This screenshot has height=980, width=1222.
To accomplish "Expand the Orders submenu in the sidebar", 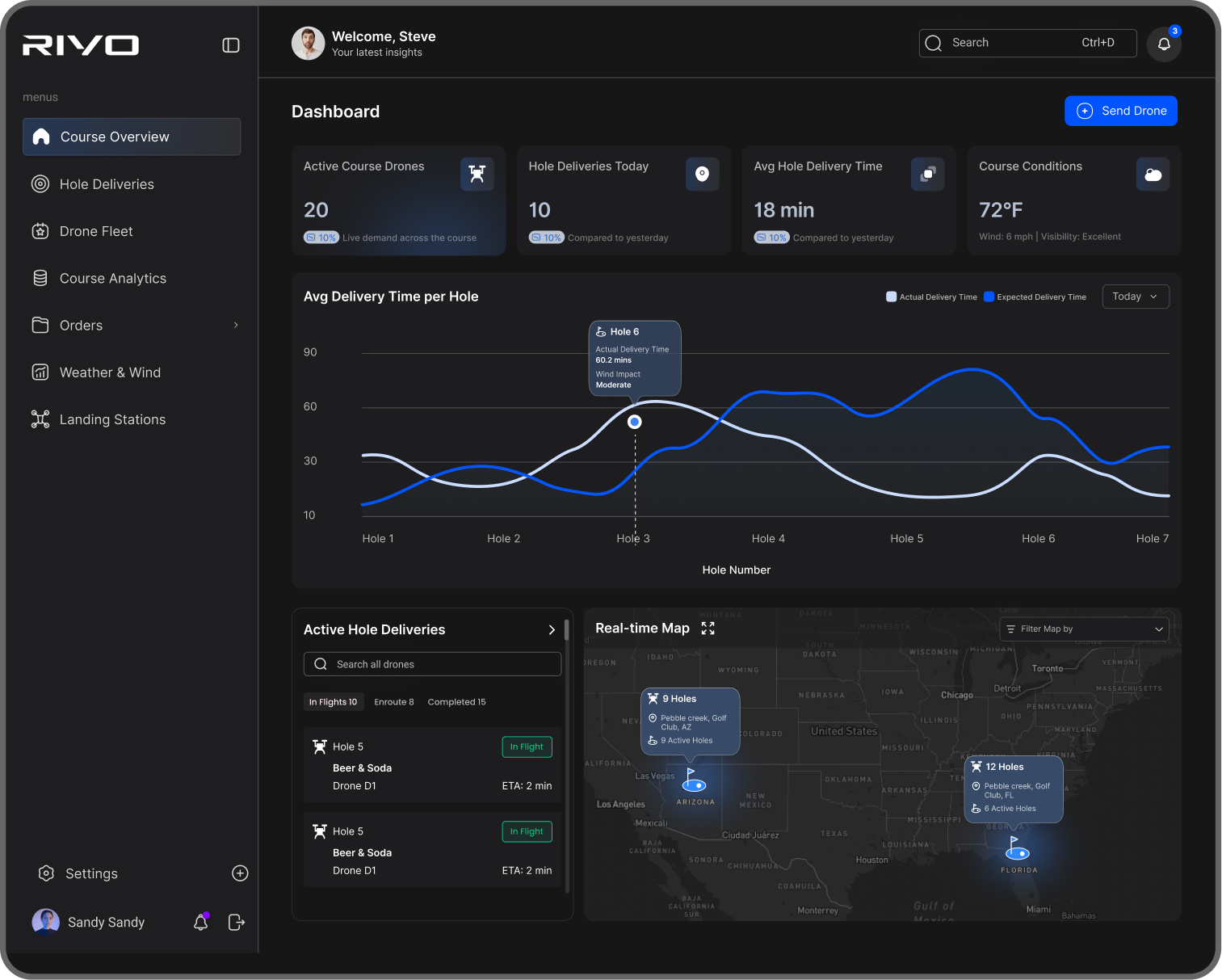I will [236, 326].
